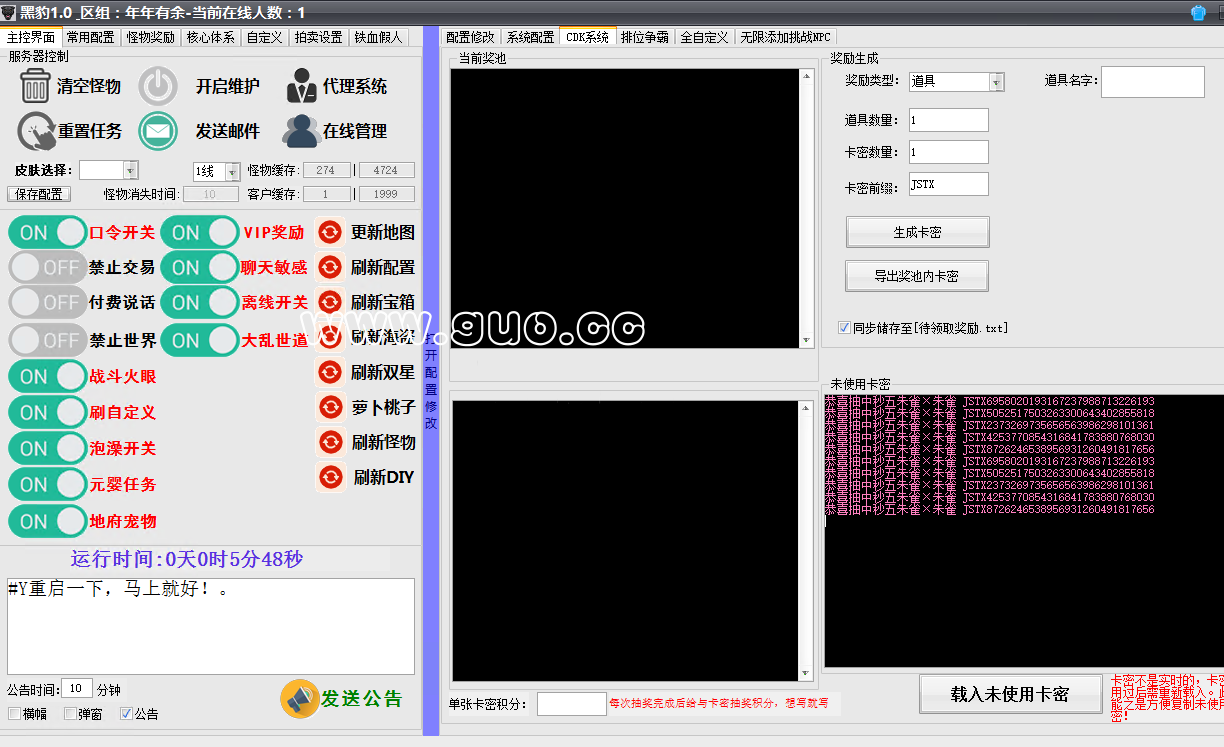
Task: Click the megaphone icon for 发送公告
Action: [299, 698]
